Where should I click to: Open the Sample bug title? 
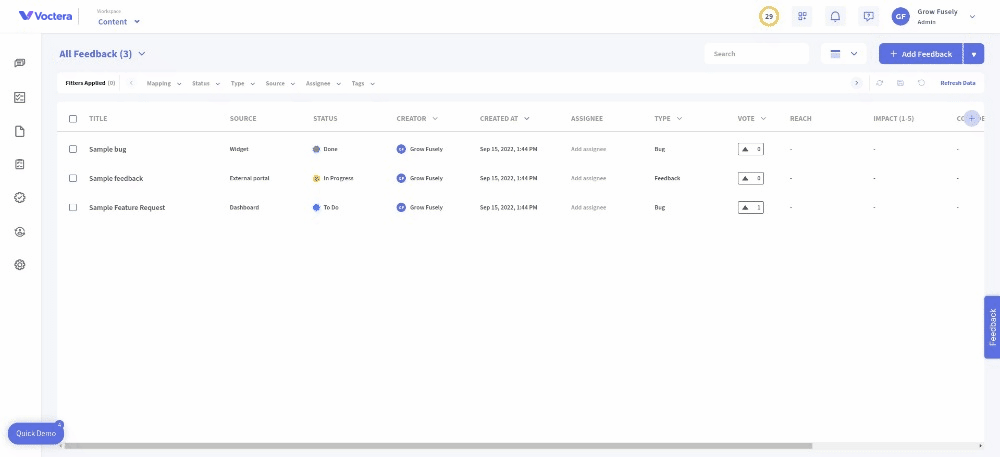click(x=108, y=149)
